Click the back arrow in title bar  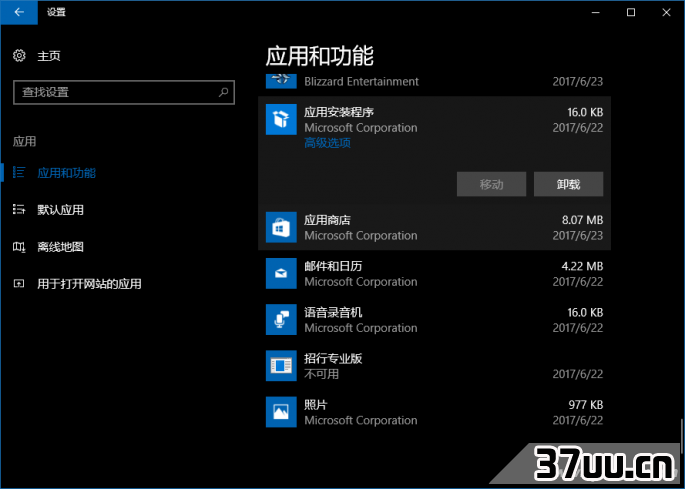(x=19, y=12)
